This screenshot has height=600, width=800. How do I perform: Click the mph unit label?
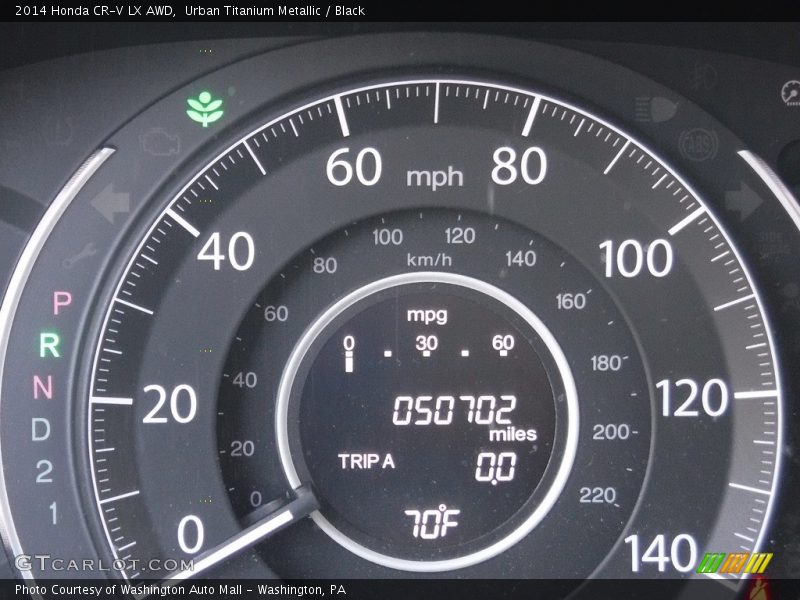coord(435,178)
